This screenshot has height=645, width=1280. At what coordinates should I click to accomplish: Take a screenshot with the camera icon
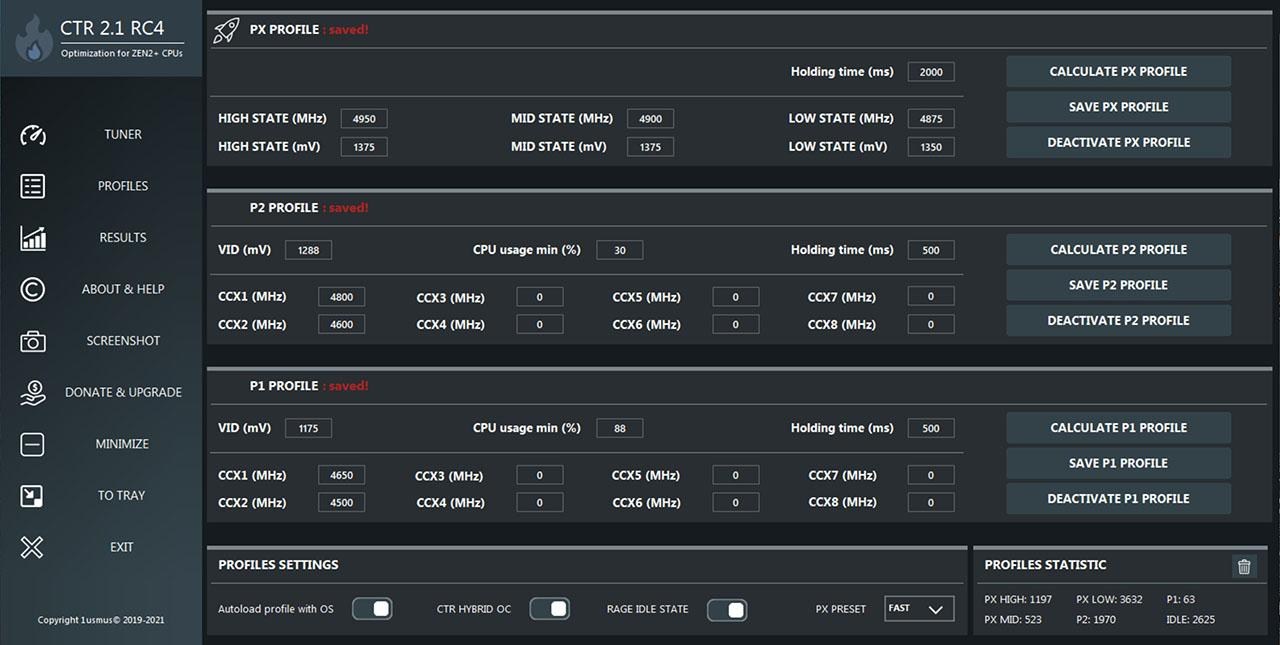pyautogui.click(x=32, y=340)
